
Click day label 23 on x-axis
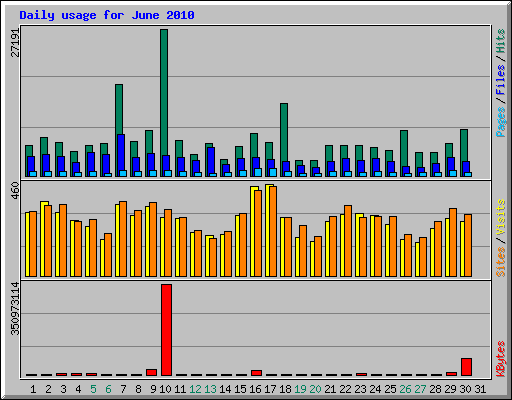coord(360,389)
